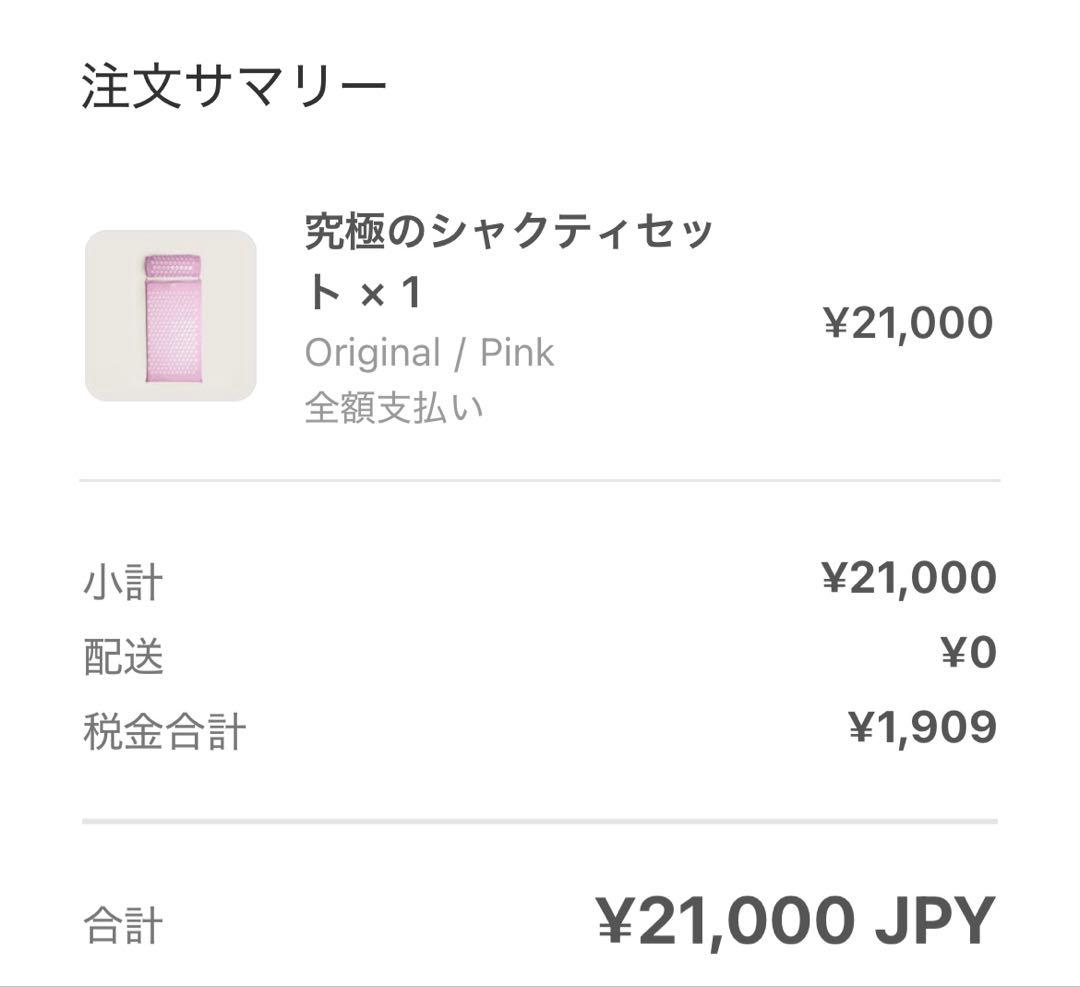Click the ¥21,000 price beside the product
Viewport: 1080px width, 987px height.
[907, 323]
